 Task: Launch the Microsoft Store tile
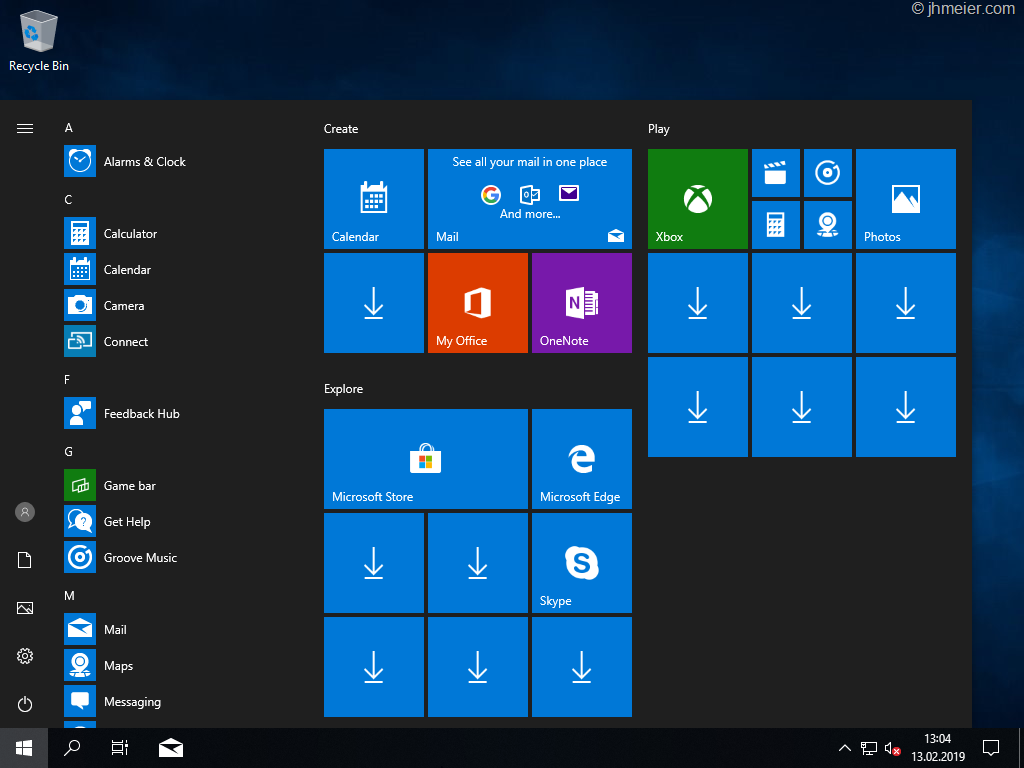click(425, 459)
